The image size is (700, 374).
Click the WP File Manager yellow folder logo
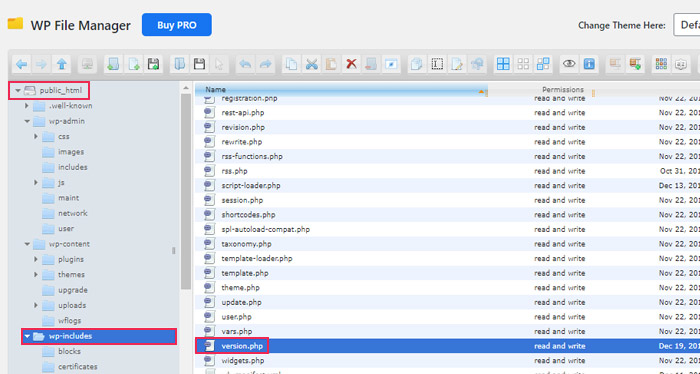[15, 24]
